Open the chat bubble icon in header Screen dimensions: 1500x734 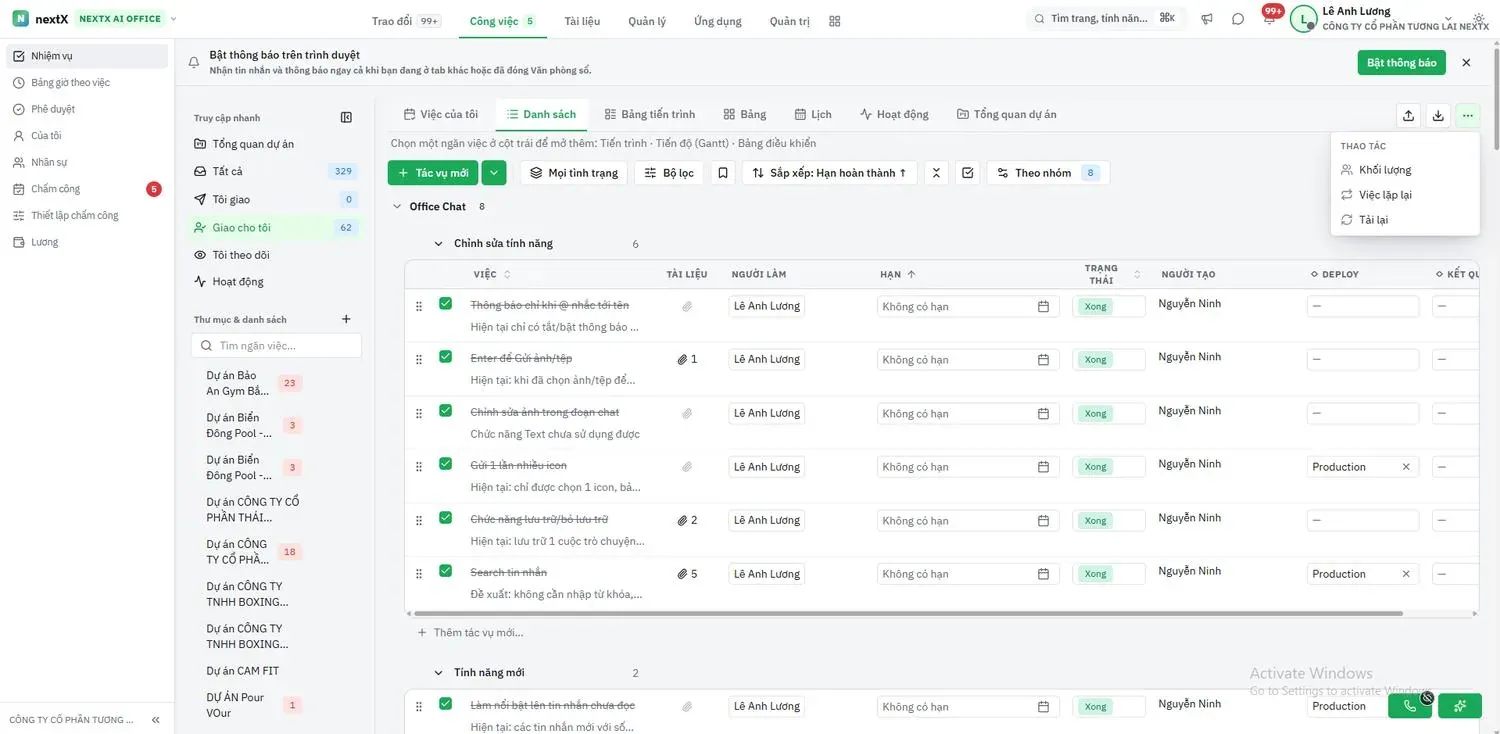(1238, 19)
